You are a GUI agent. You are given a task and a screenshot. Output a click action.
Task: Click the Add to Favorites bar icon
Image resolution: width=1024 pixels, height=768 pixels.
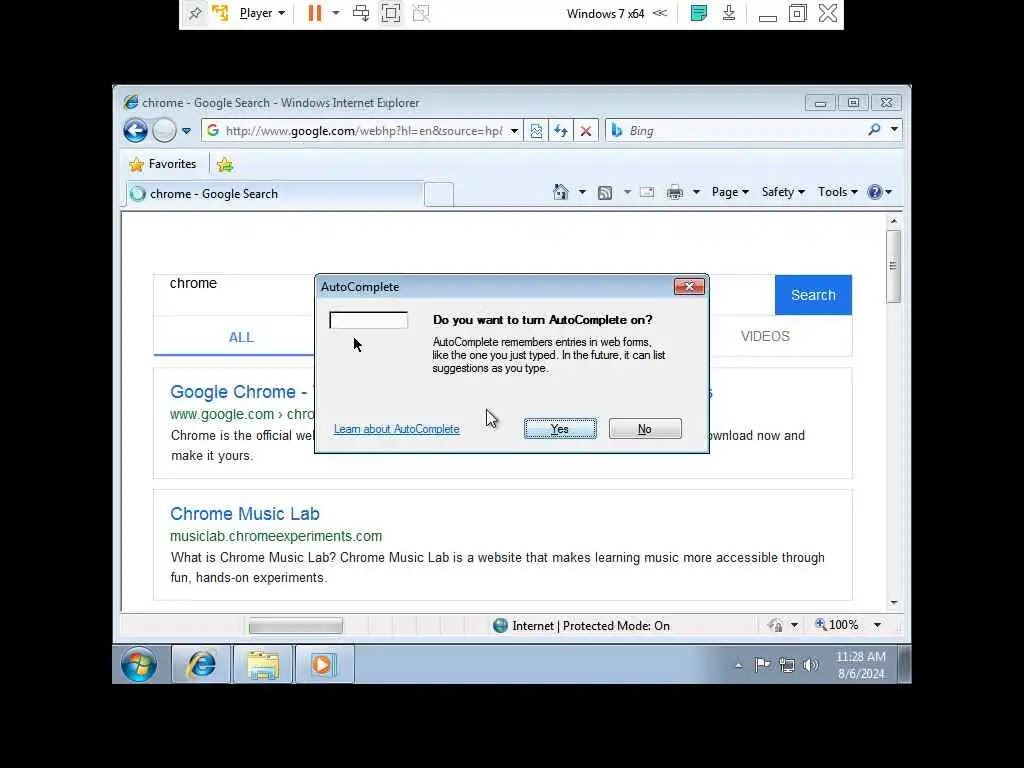225,164
